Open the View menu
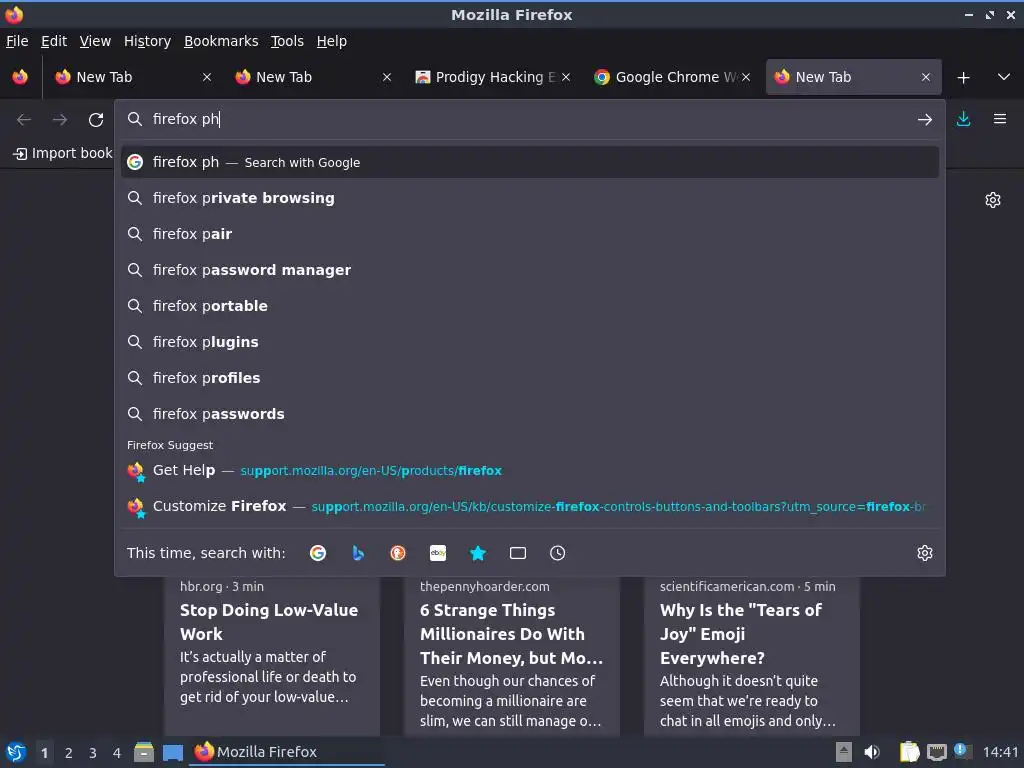 95,41
